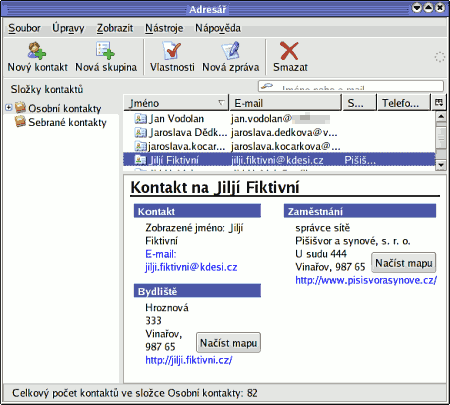Sort contacts by the E-mail column header
The width and height of the screenshot is (450, 405).
(x=286, y=103)
